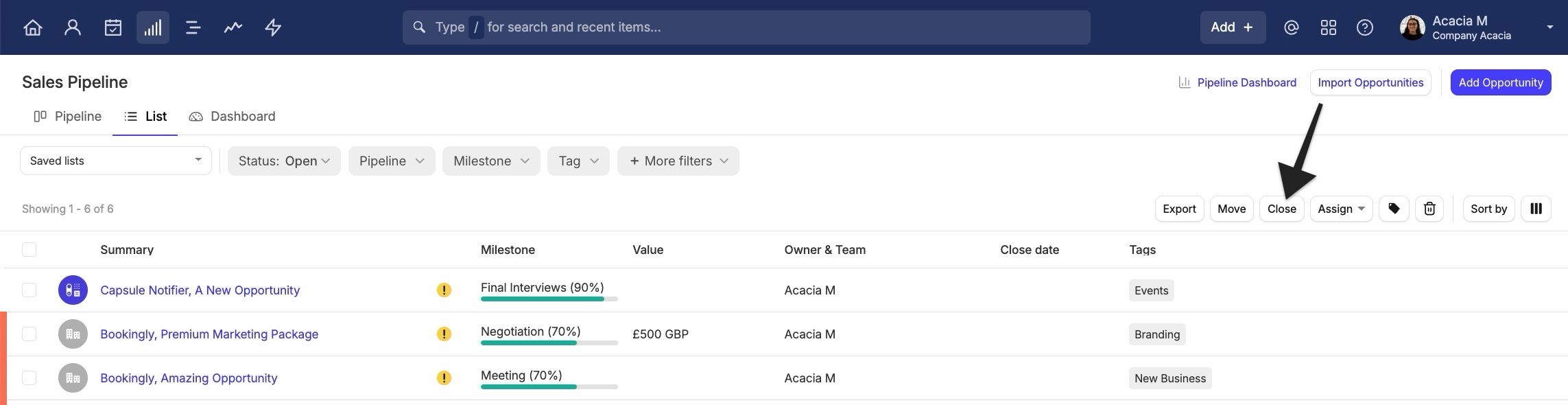Click the Premium Marketing Package warning icon

(444, 334)
